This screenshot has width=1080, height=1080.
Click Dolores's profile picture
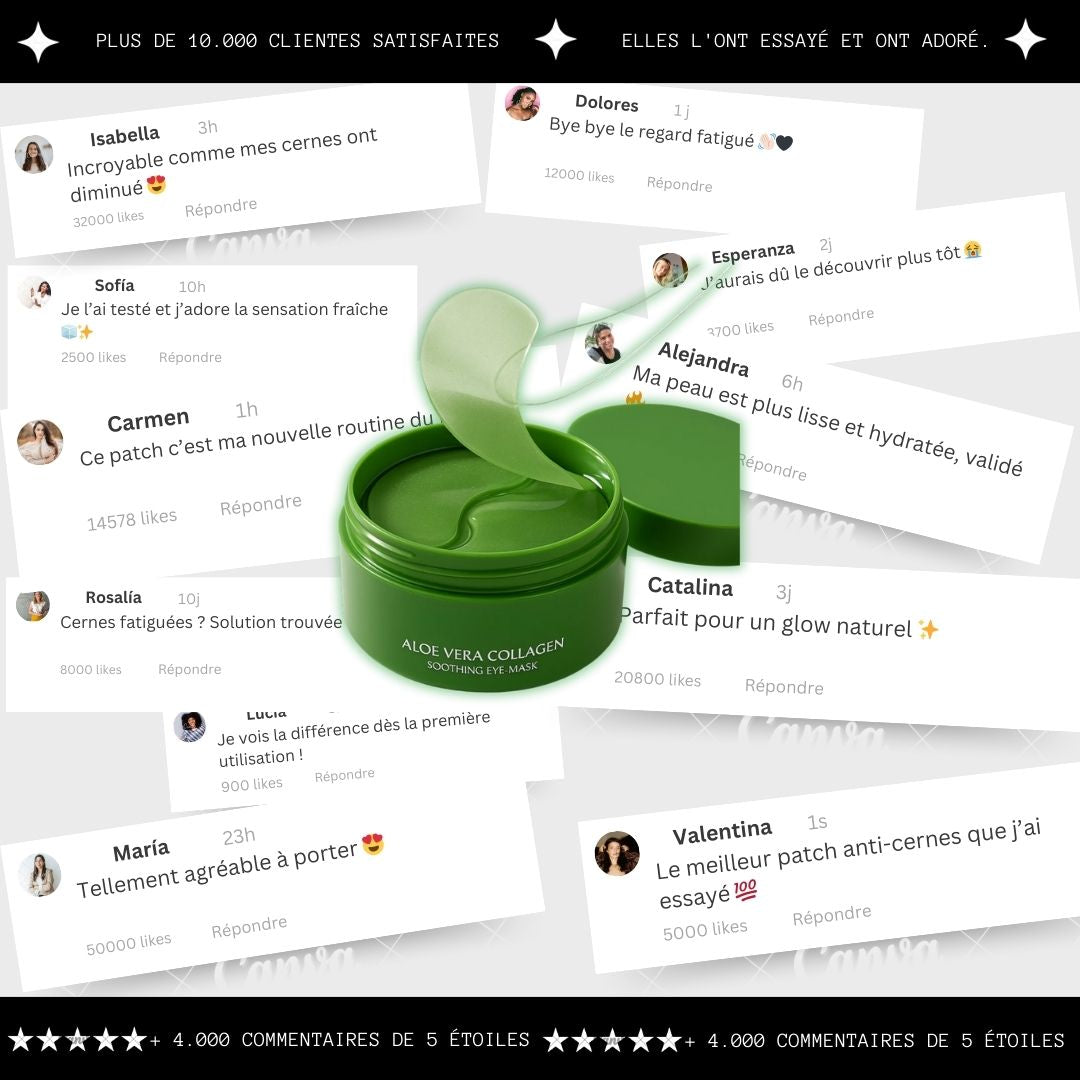(522, 103)
